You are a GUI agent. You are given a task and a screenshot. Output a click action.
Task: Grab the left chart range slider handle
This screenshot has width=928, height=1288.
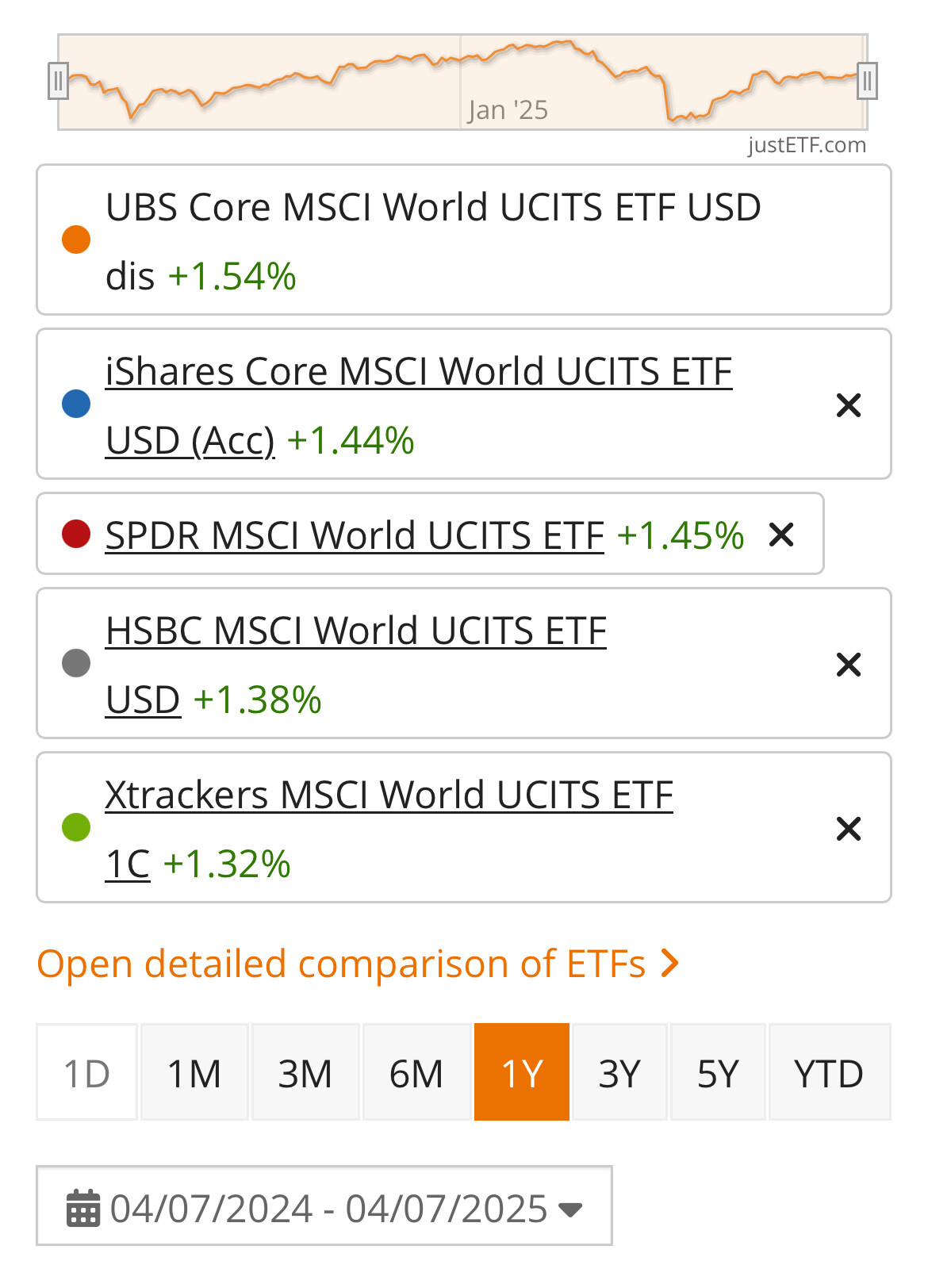click(58, 81)
